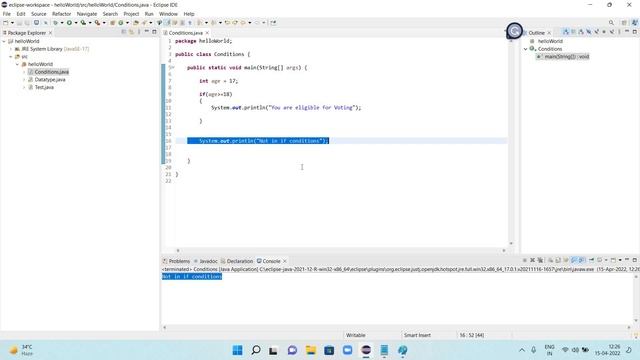Click the New file toolbar icon
The width and height of the screenshot is (640, 360).
coord(5,23)
